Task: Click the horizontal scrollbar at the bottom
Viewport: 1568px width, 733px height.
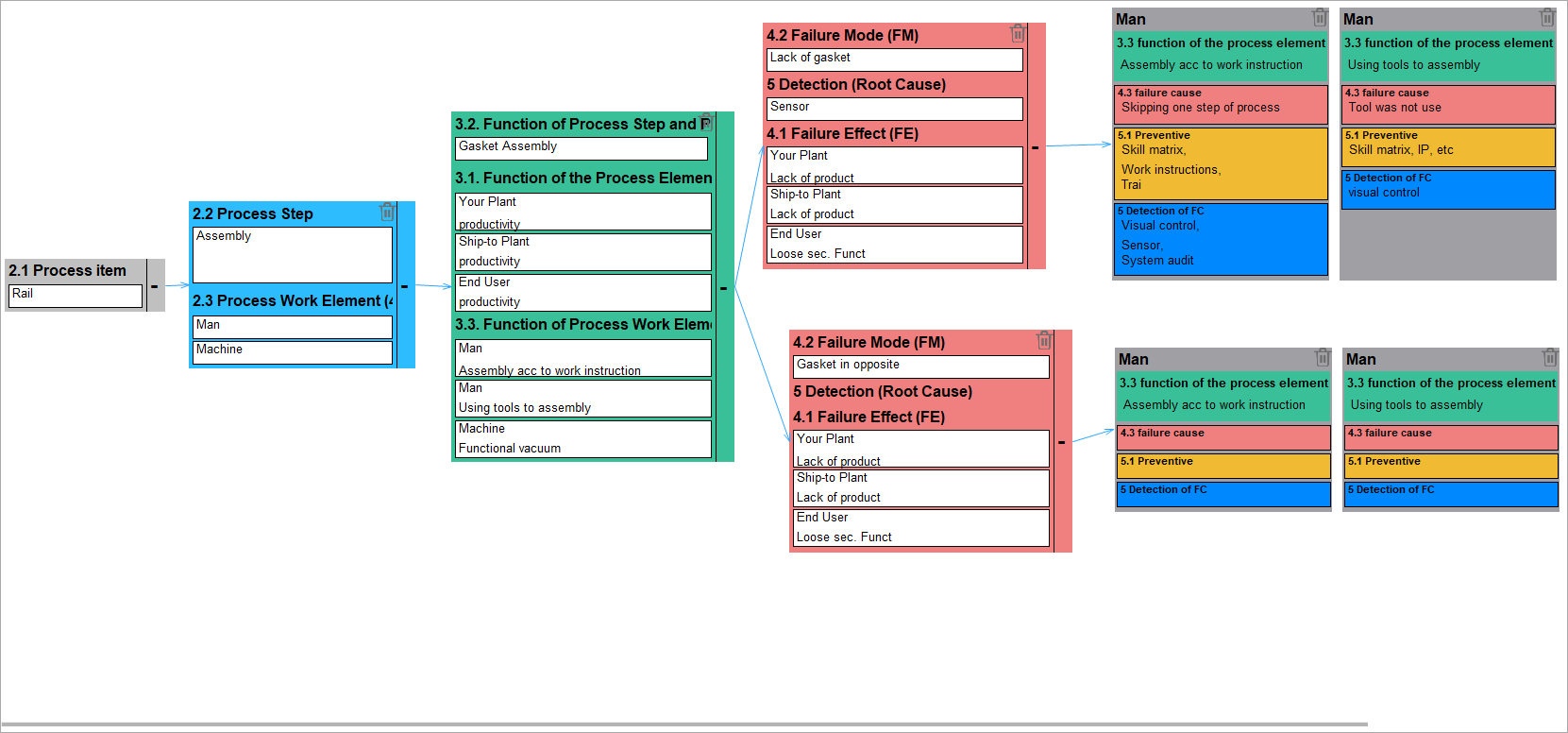Action: click(x=683, y=724)
